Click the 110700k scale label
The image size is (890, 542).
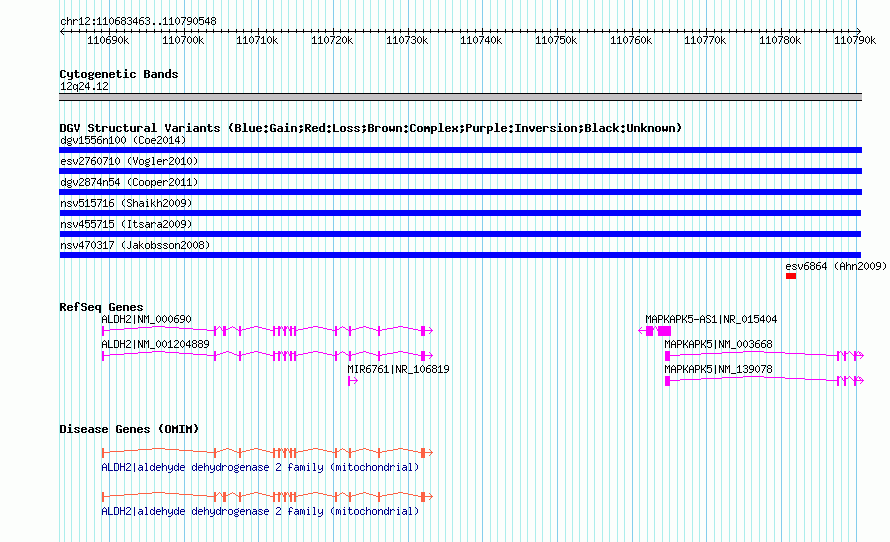click(183, 40)
